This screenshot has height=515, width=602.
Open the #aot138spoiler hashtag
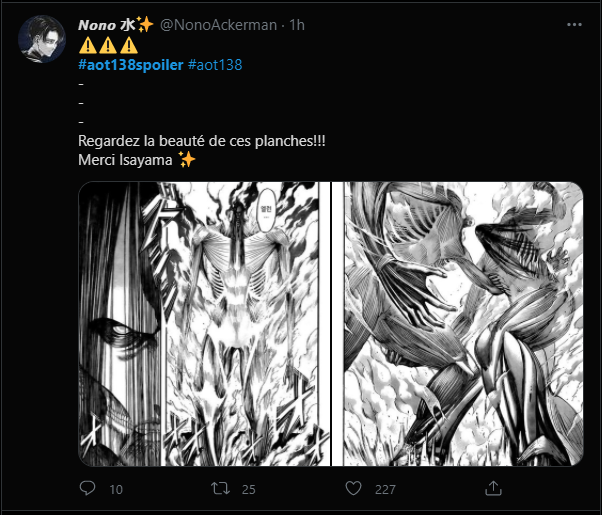130,64
